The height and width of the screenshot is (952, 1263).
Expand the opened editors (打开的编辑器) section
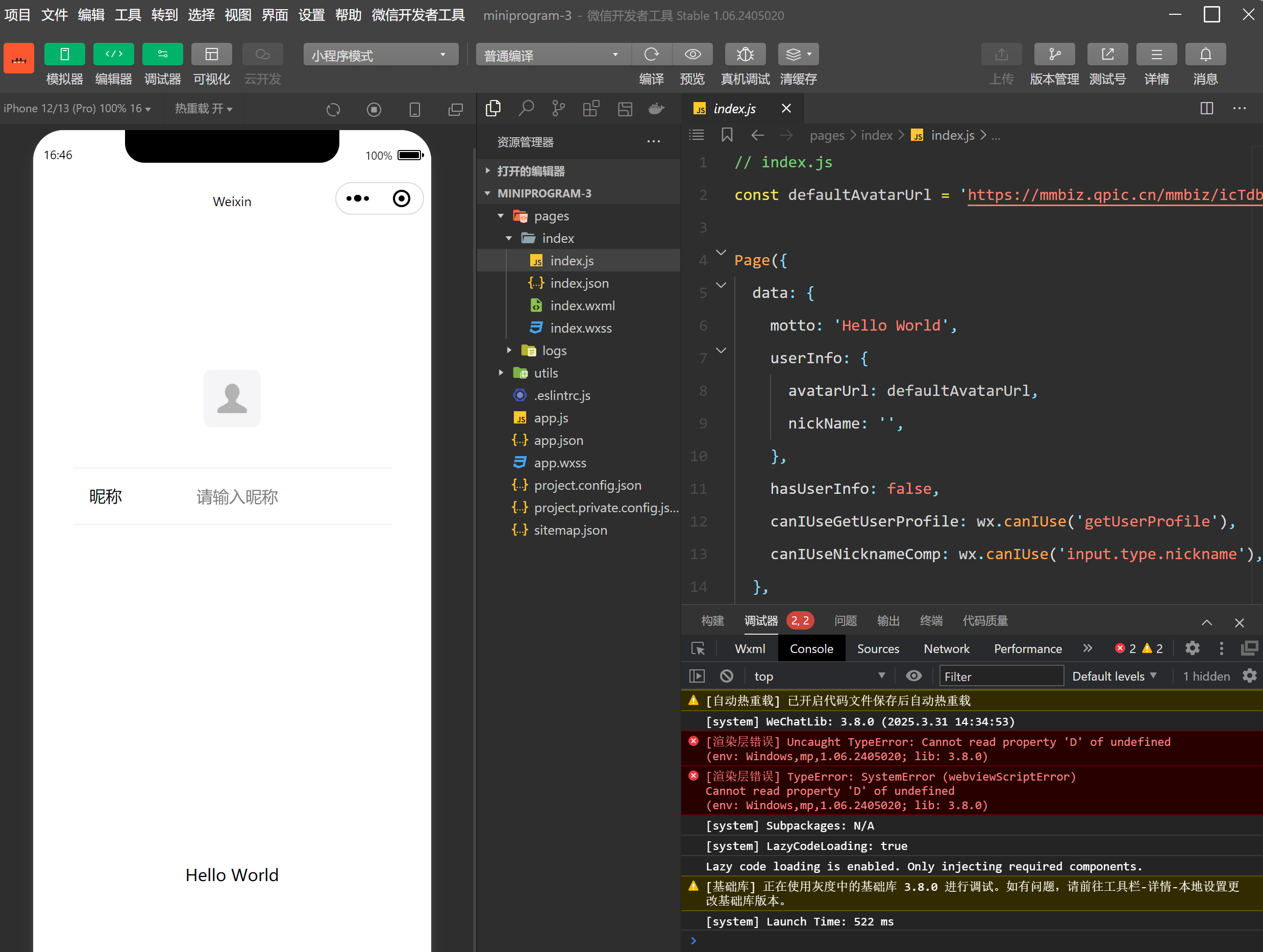(x=578, y=171)
